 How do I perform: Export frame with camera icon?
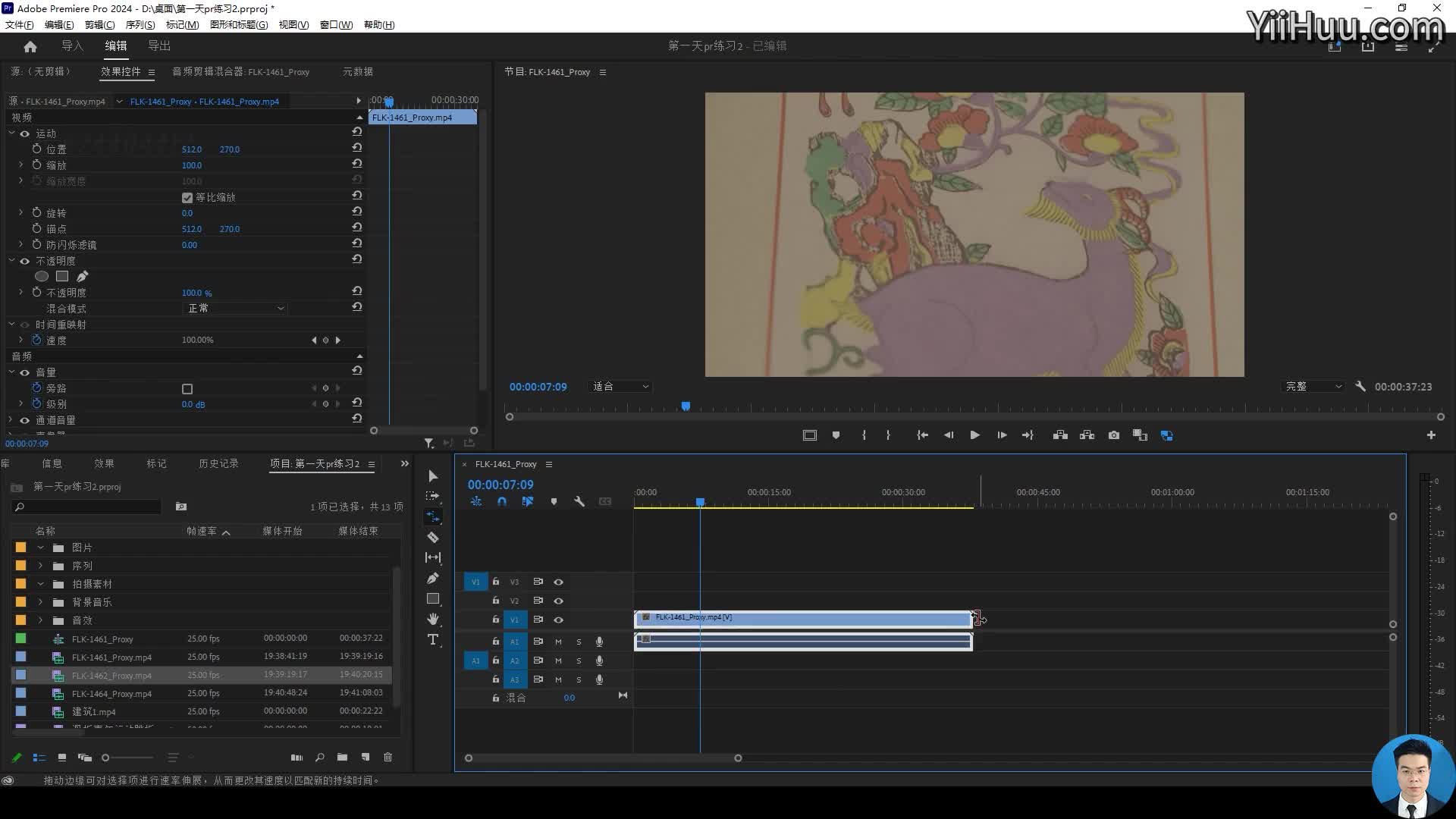[x=1113, y=435]
